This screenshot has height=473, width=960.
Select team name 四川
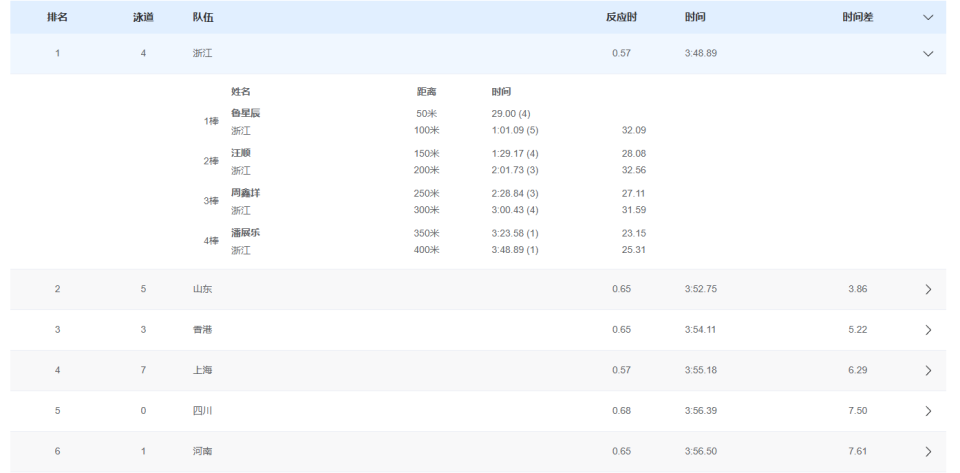[x=202, y=411]
